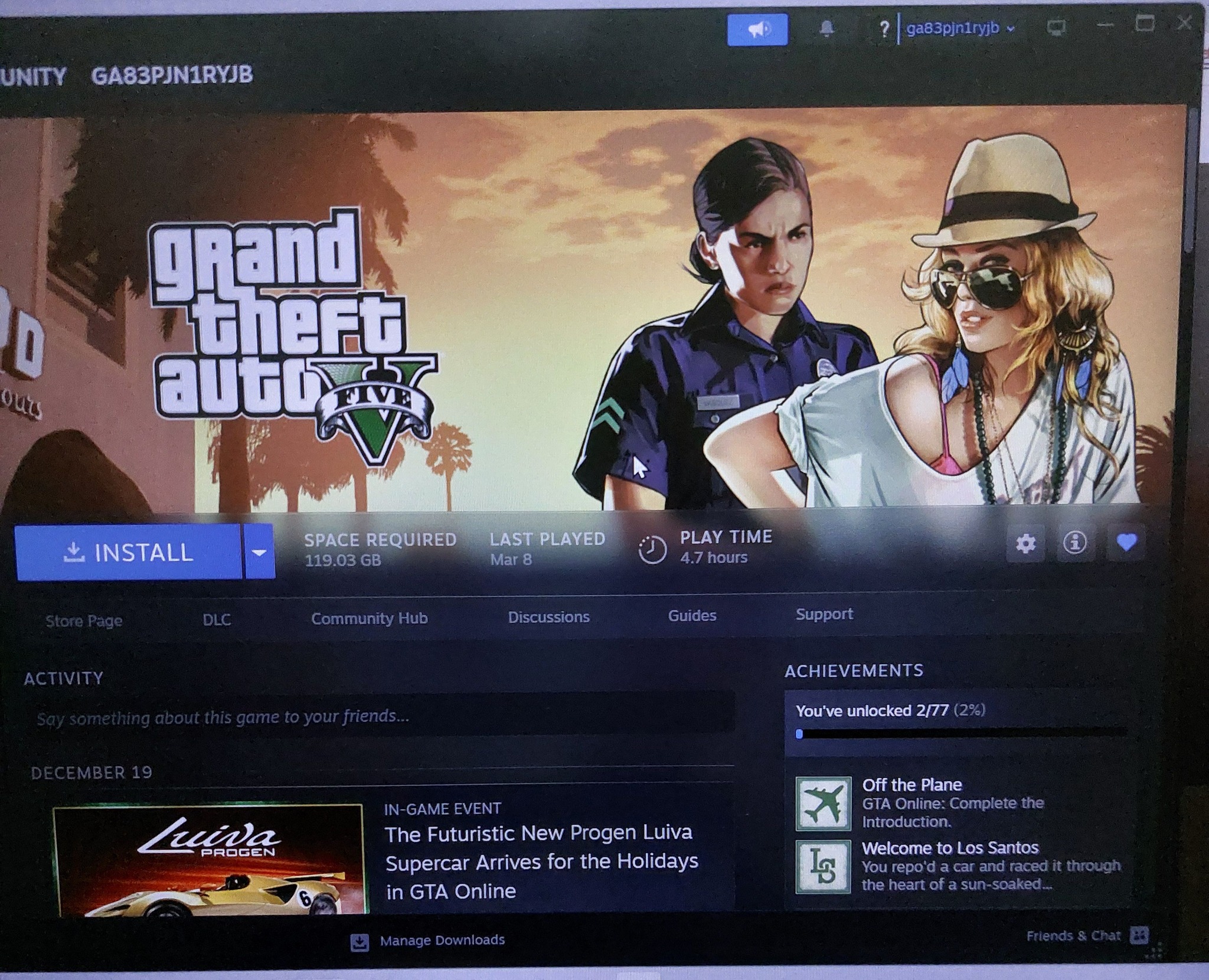1209x980 pixels.
Task: Open the DLC link
Action: point(217,619)
